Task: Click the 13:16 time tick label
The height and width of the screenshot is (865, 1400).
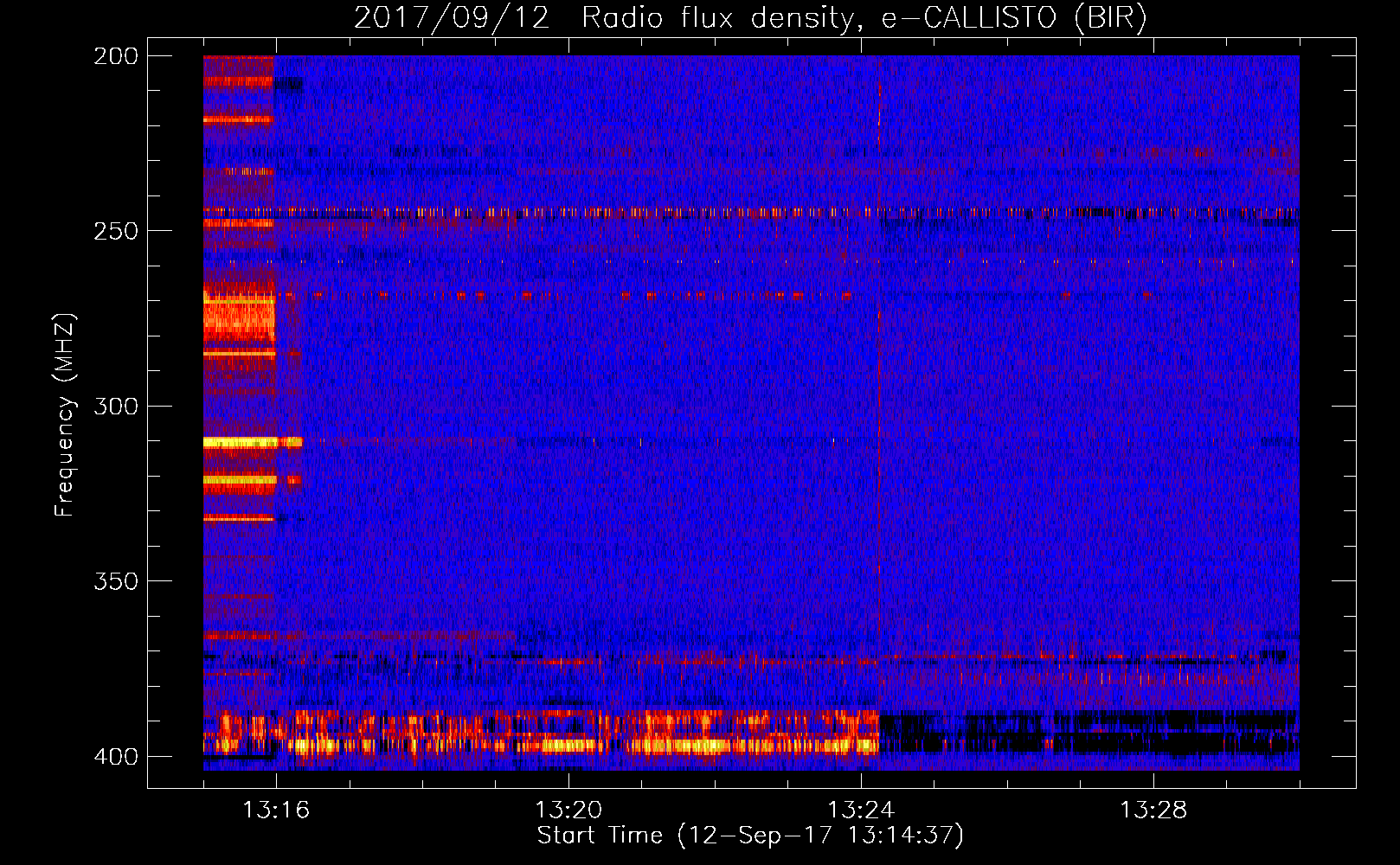Action: [276, 811]
